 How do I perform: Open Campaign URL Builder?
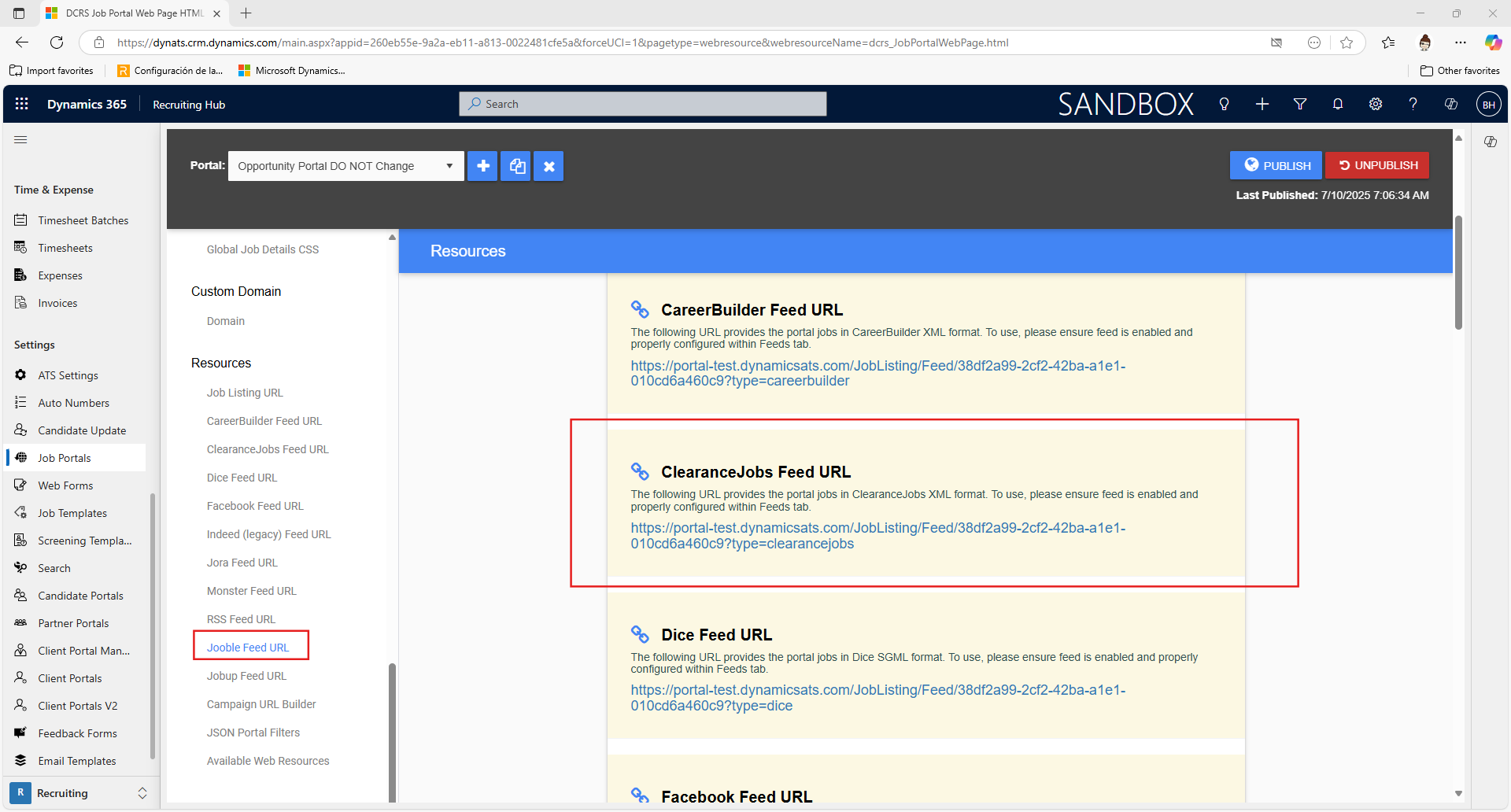(261, 704)
